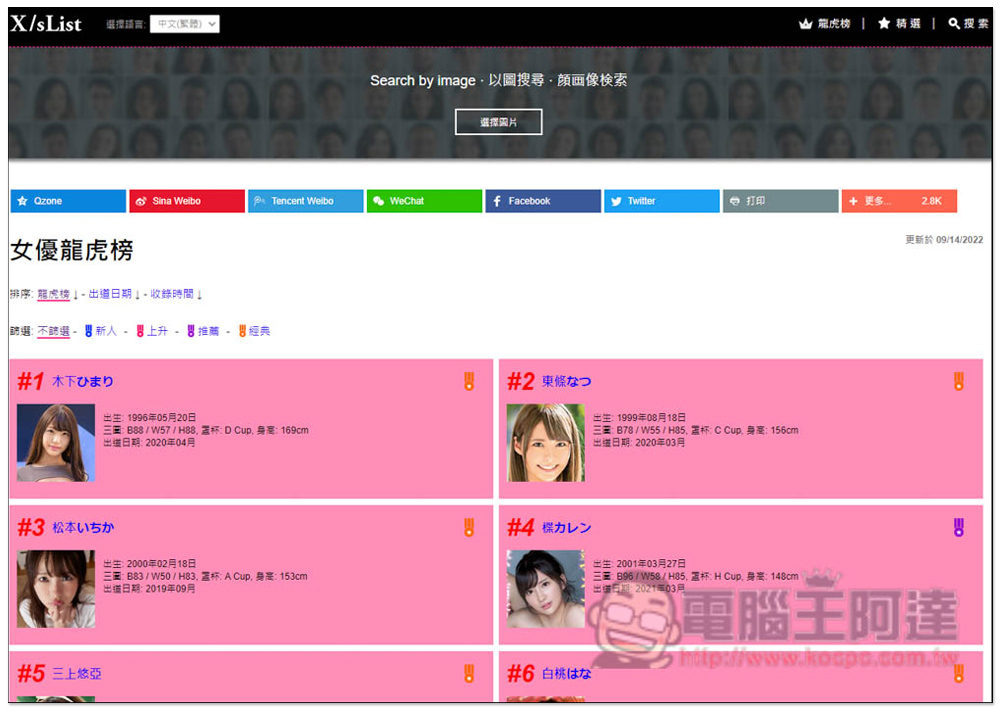The image size is (1000, 711).
Task: Share on Facebook button
Action: tap(543, 201)
